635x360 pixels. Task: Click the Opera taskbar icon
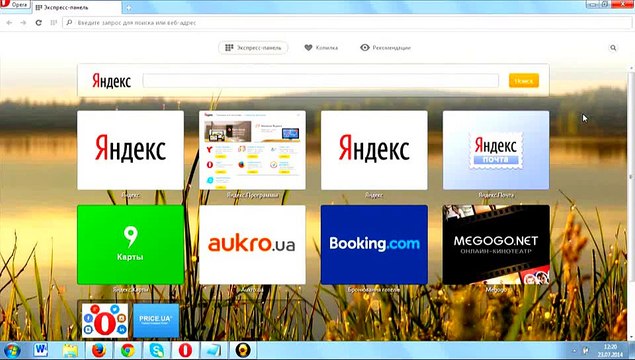pos(185,350)
